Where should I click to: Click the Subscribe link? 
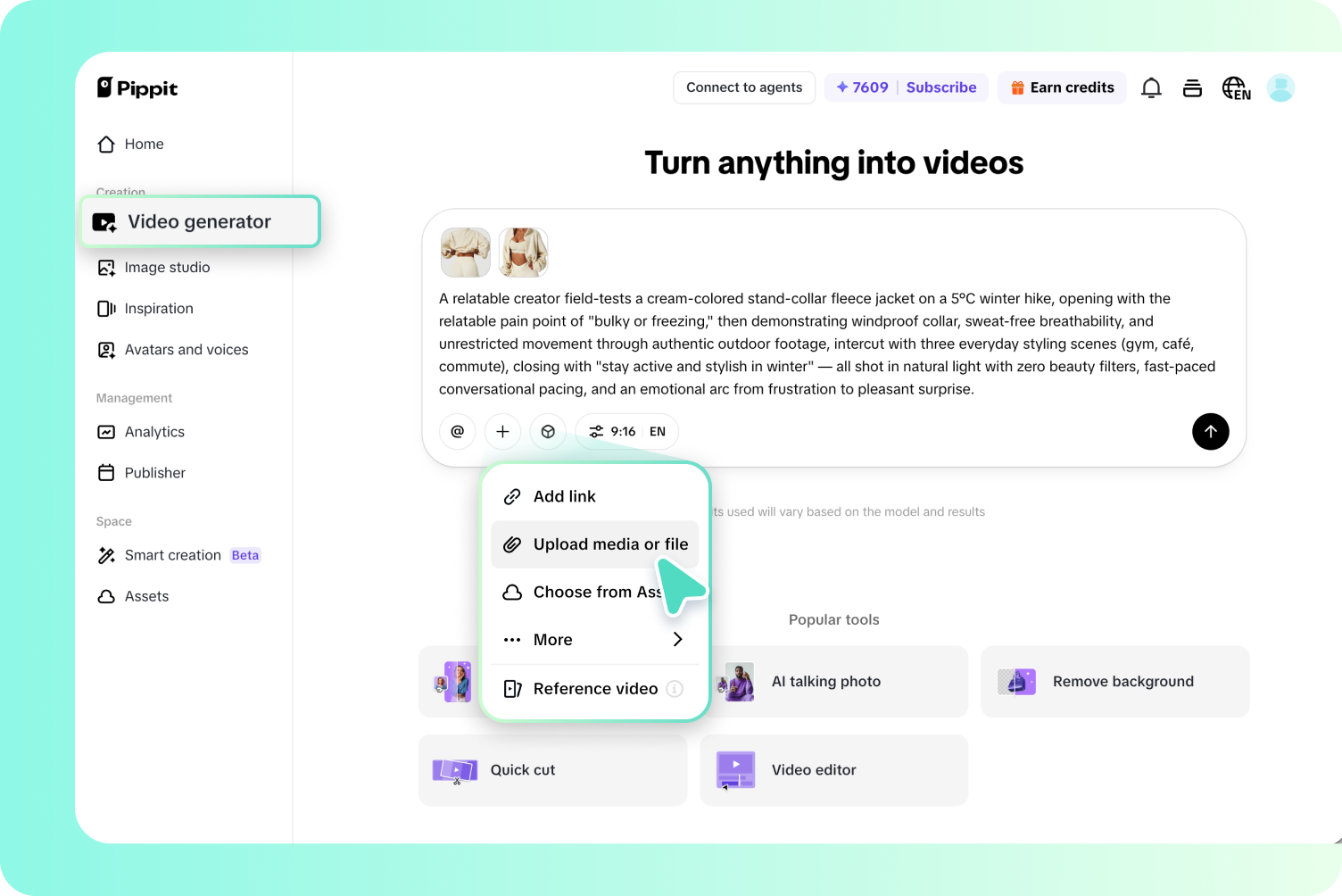tap(941, 87)
